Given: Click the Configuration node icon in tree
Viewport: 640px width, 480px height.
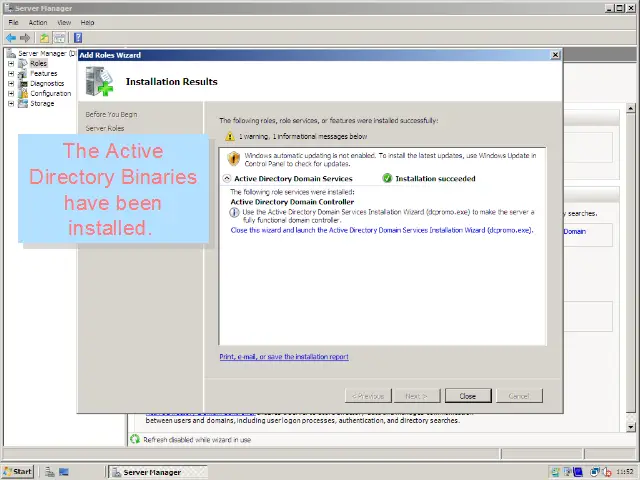Looking at the screenshot, I should 23,93.
